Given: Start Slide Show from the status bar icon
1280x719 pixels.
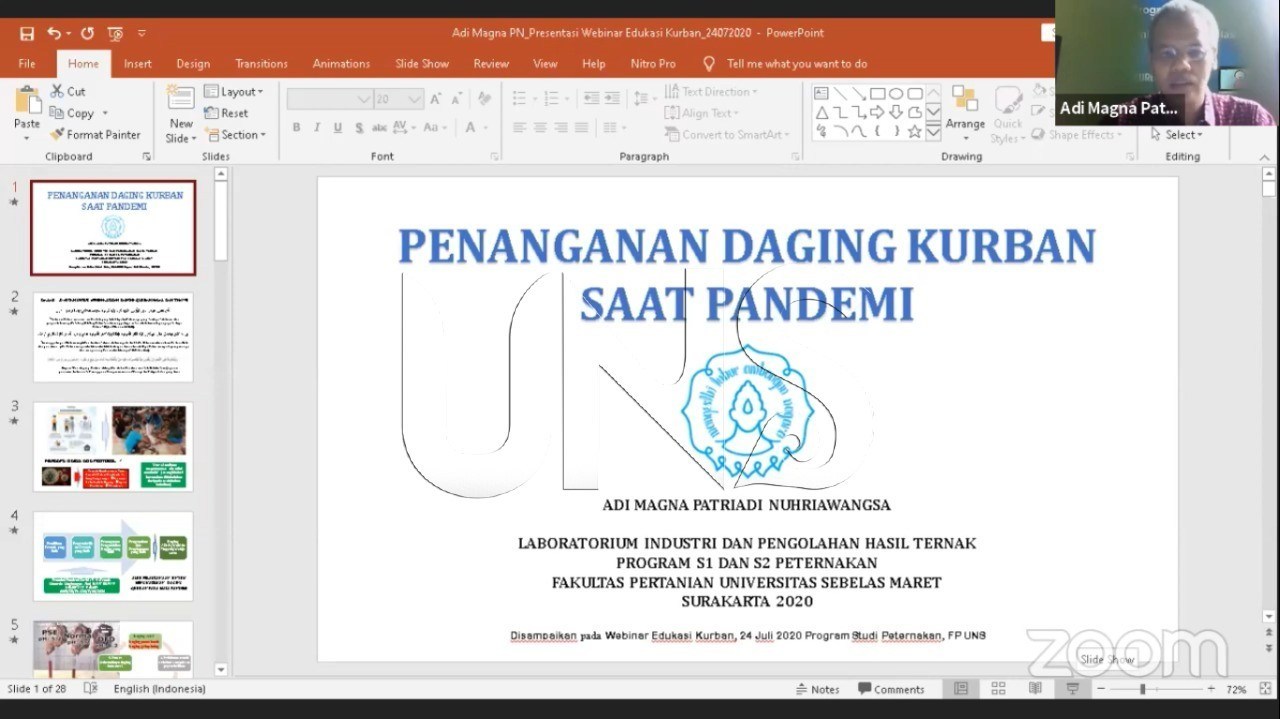Looking at the screenshot, I should [x=1071, y=688].
